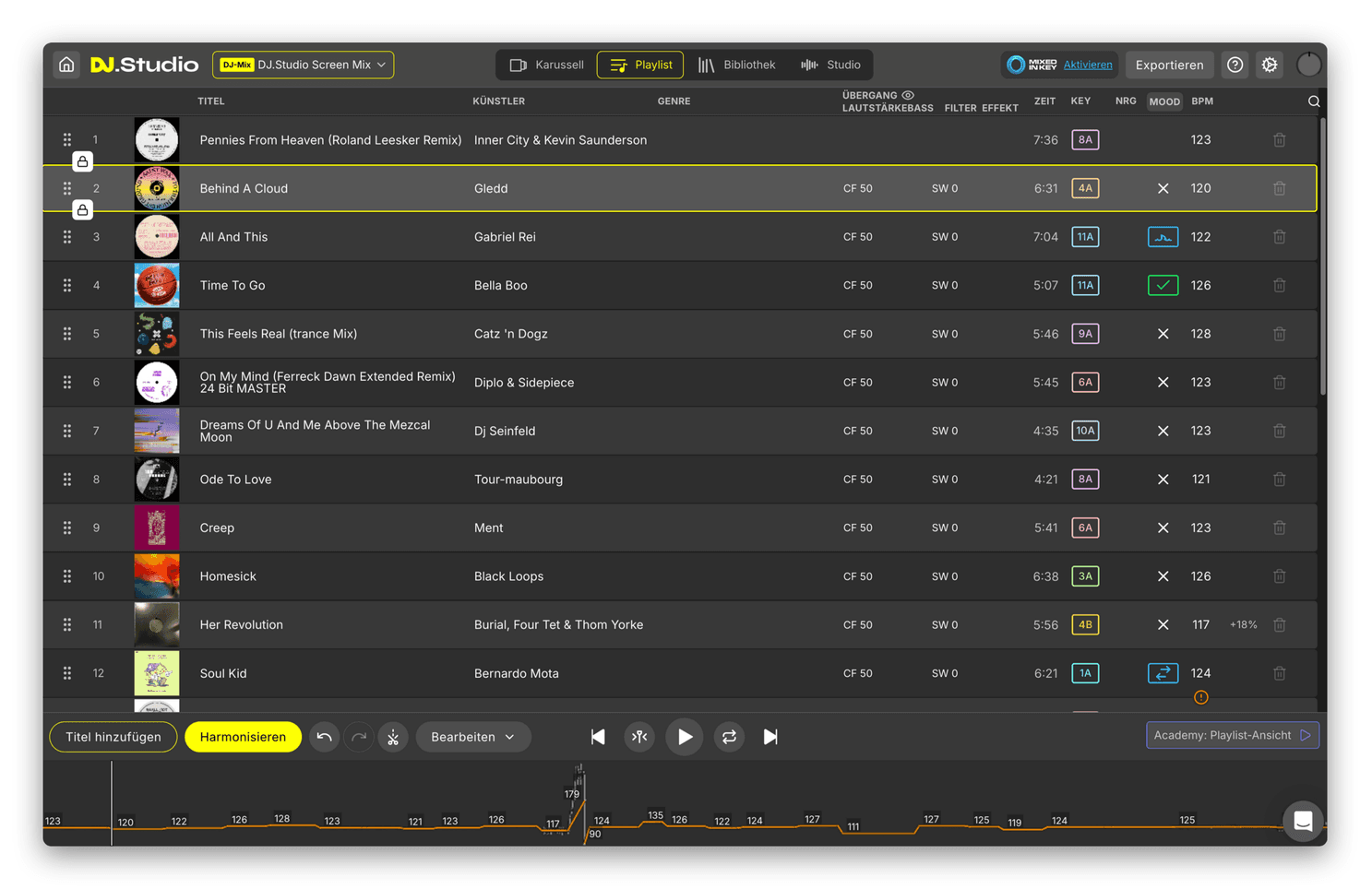The width and height of the screenshot is (1372, 889).
Task: Select the track titled Ode To Love
Action: [x=235, y=480]
